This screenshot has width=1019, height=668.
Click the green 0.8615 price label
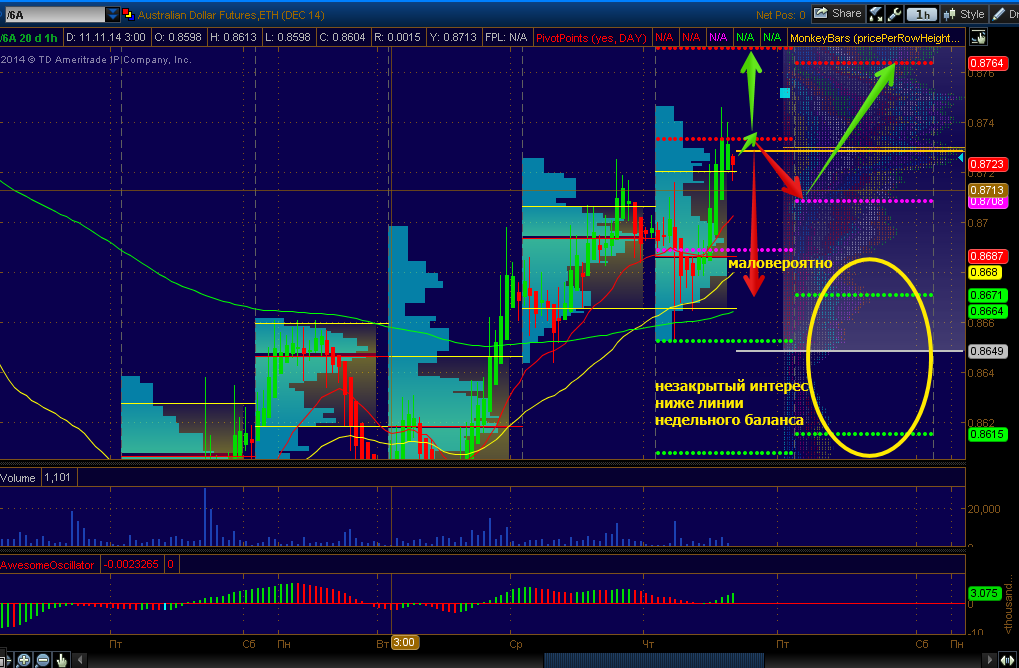(x=987, y=434)
